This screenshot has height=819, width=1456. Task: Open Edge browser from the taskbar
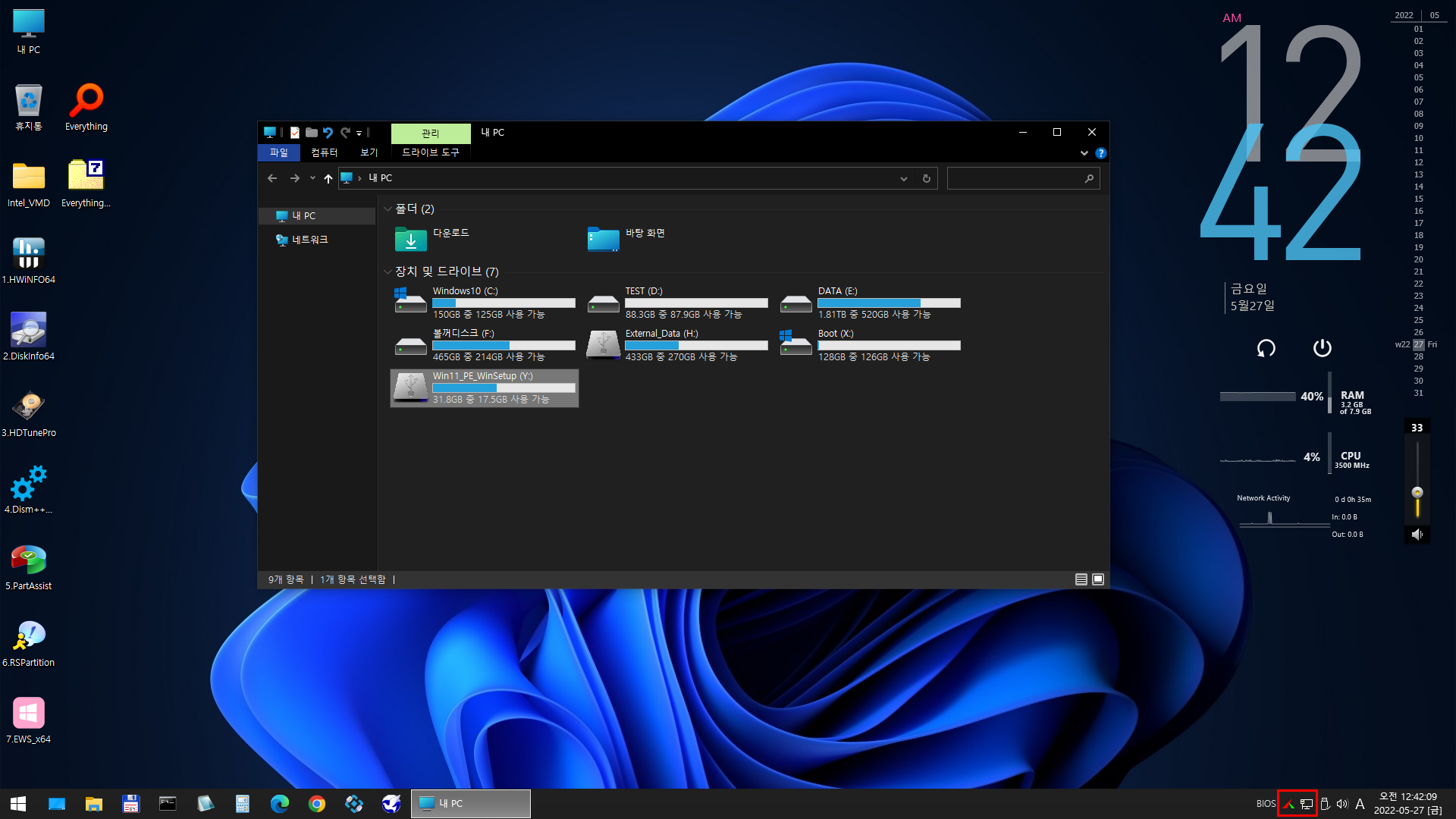[280, 804]
